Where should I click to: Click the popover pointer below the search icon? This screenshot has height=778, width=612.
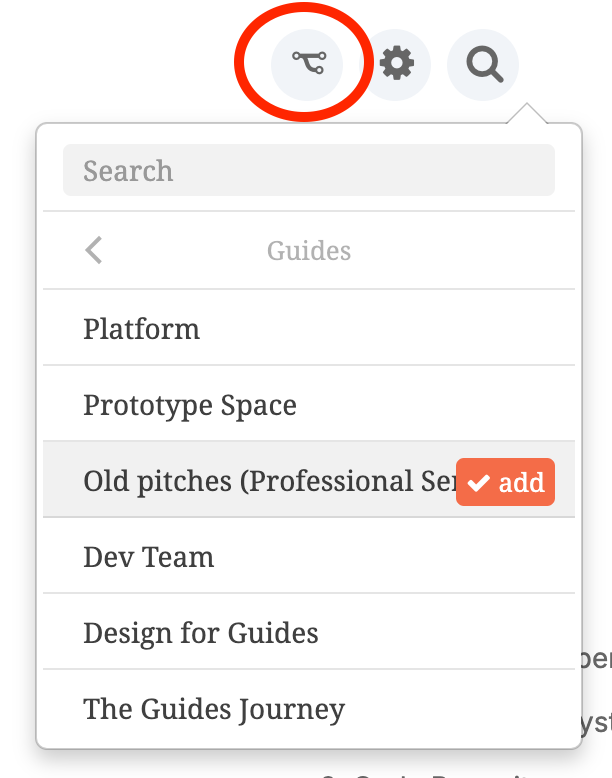pyautogui.click(x=527, y=113)
